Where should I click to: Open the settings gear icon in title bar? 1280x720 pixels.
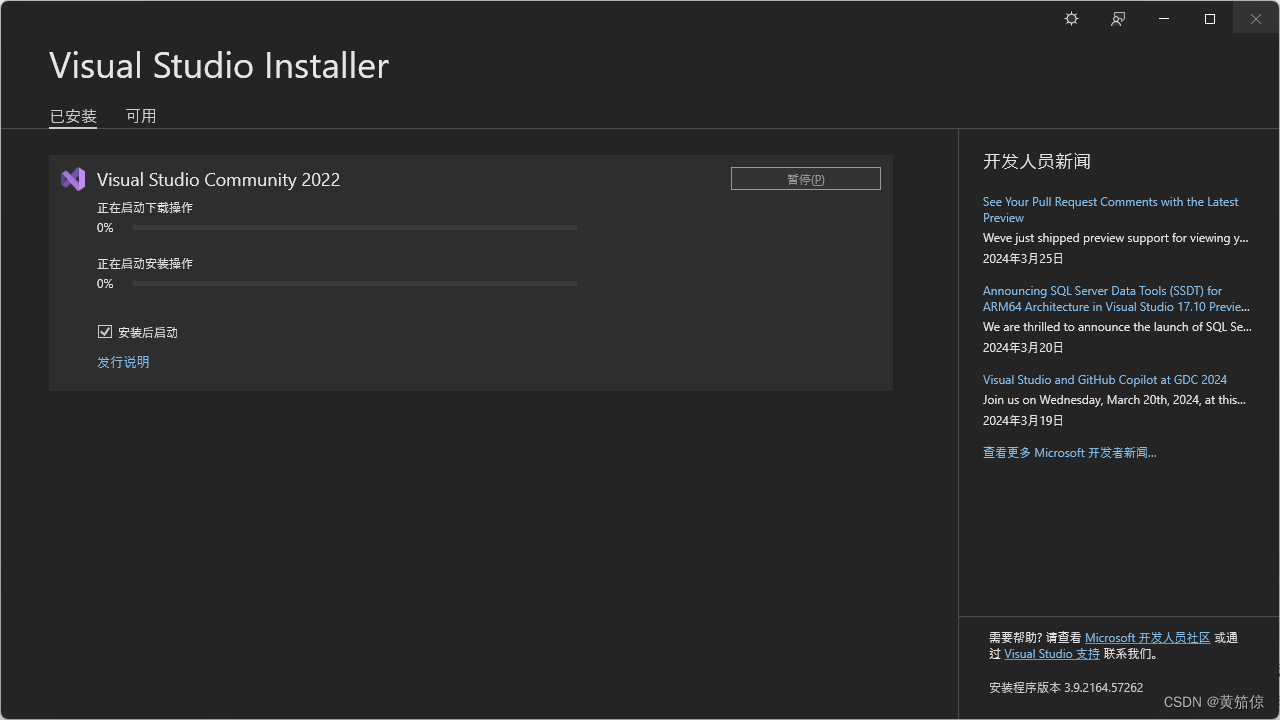[1071, 19]
